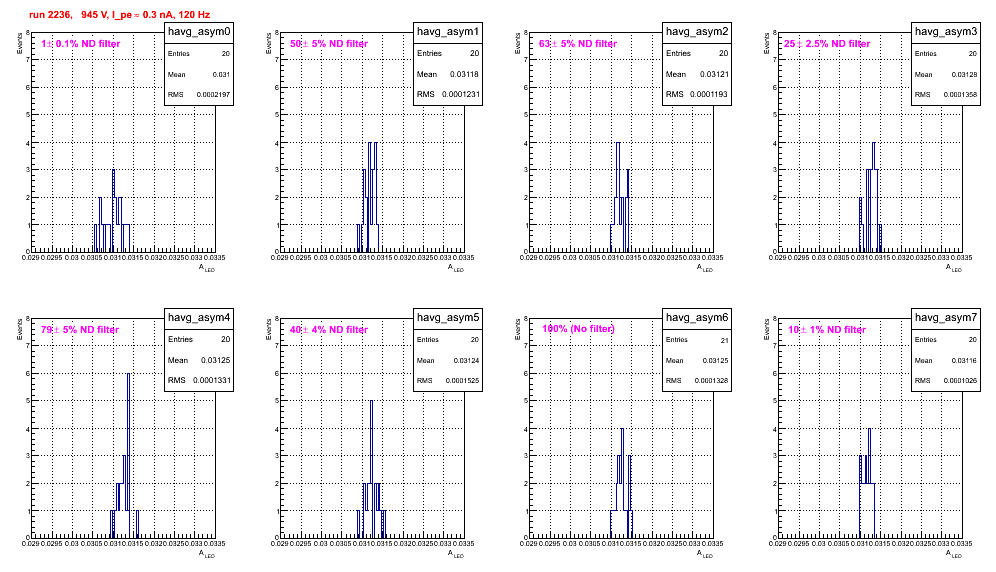Image resolution: width=996 pixels, height=572 pixels.
Task: Select the havg_asym1 stats box title
Action: [448, 31]
